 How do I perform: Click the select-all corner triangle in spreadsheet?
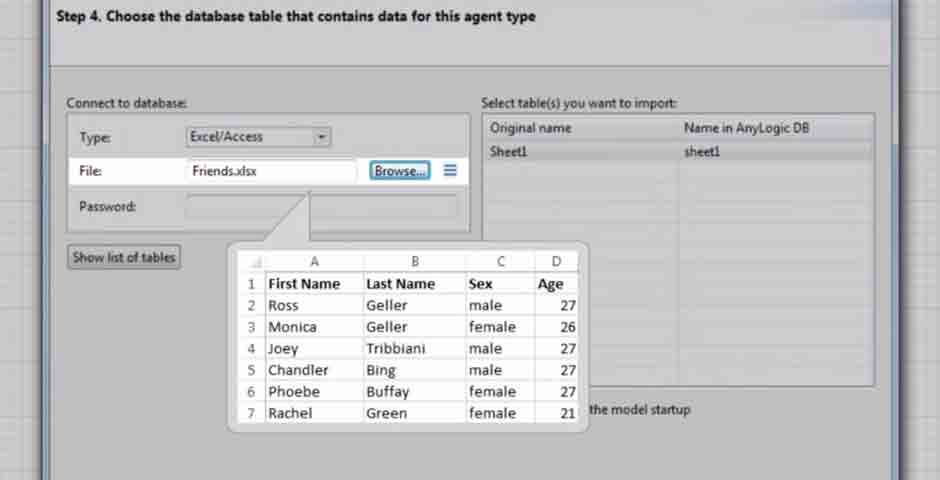coord(254,262)
